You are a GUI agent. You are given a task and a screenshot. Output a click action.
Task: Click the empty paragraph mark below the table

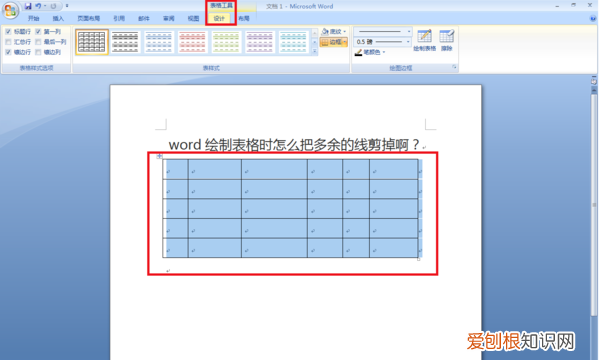(x=168, y=270)
